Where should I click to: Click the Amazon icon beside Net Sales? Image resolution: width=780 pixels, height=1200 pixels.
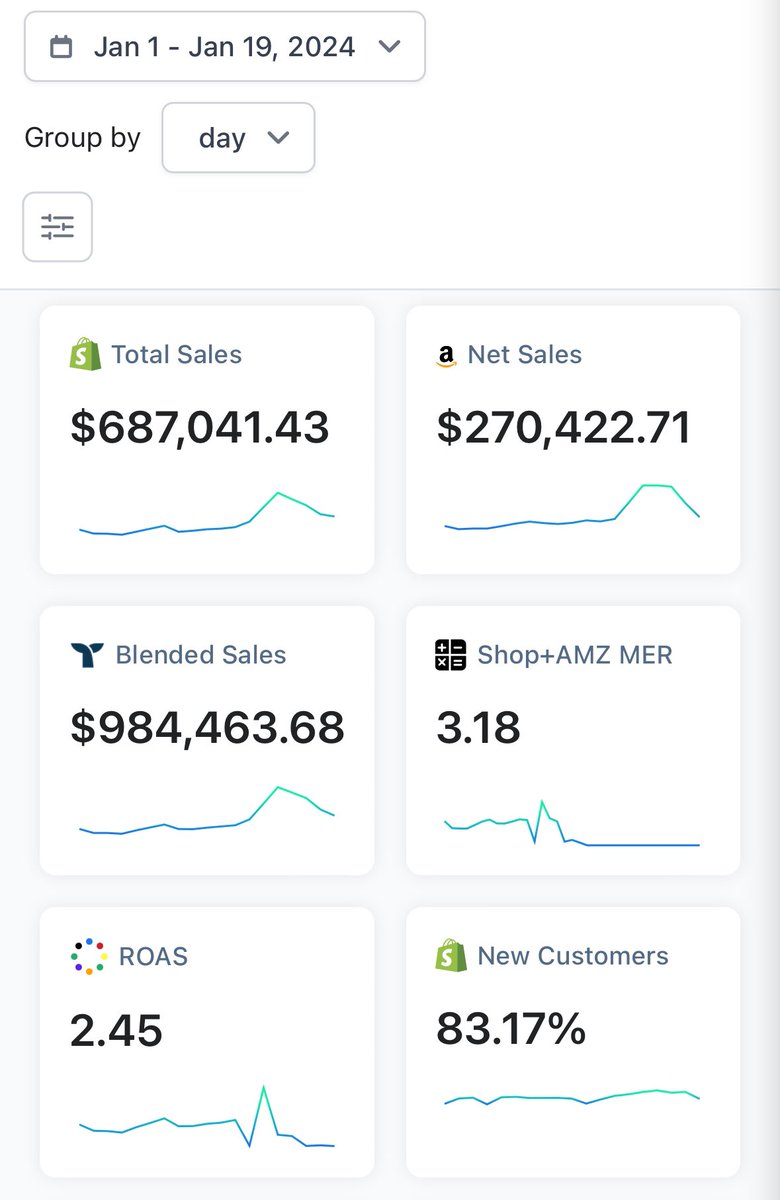[x=446, y=356]
